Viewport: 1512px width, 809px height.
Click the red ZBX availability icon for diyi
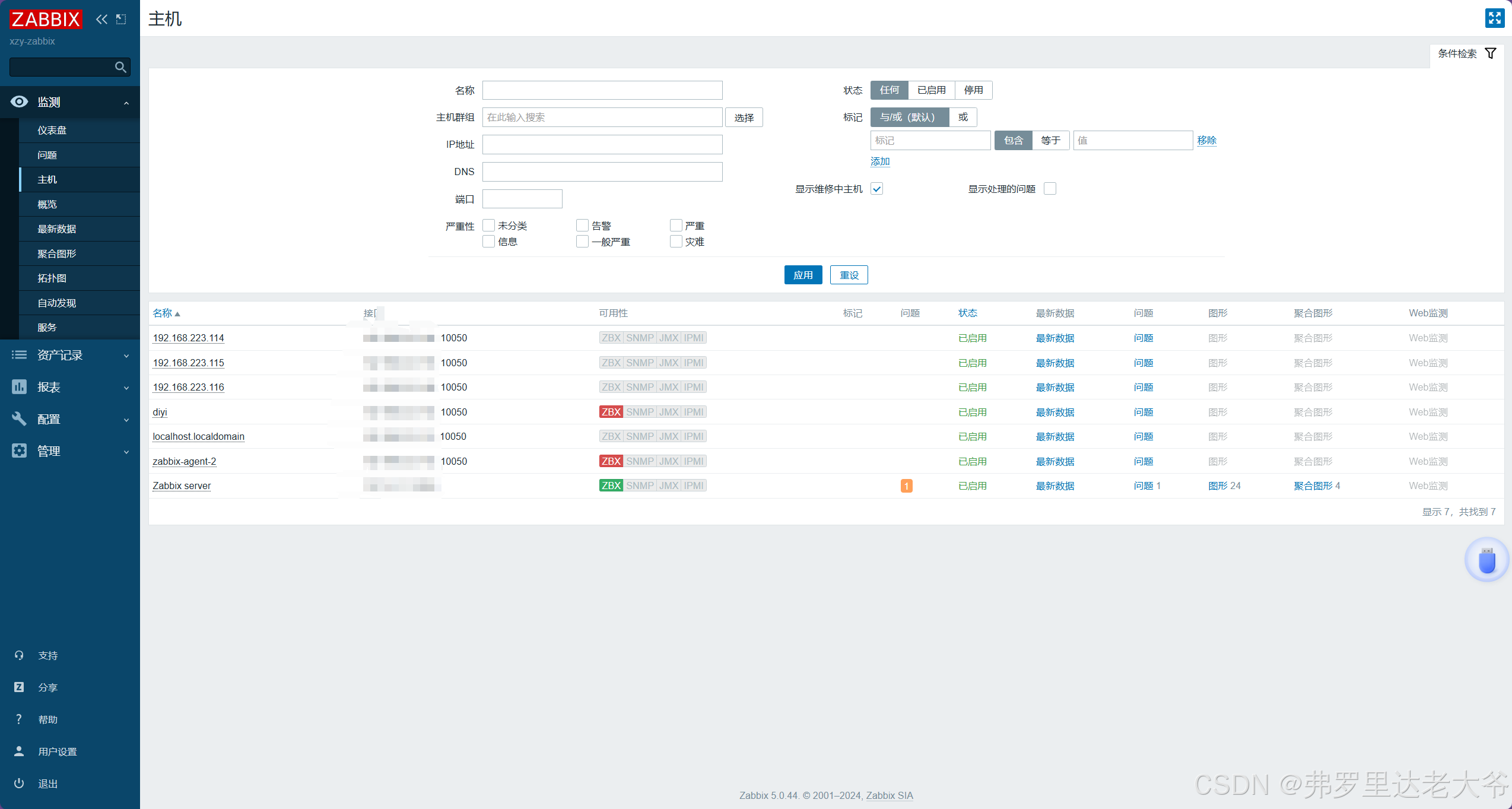click(x=611, y=412)
